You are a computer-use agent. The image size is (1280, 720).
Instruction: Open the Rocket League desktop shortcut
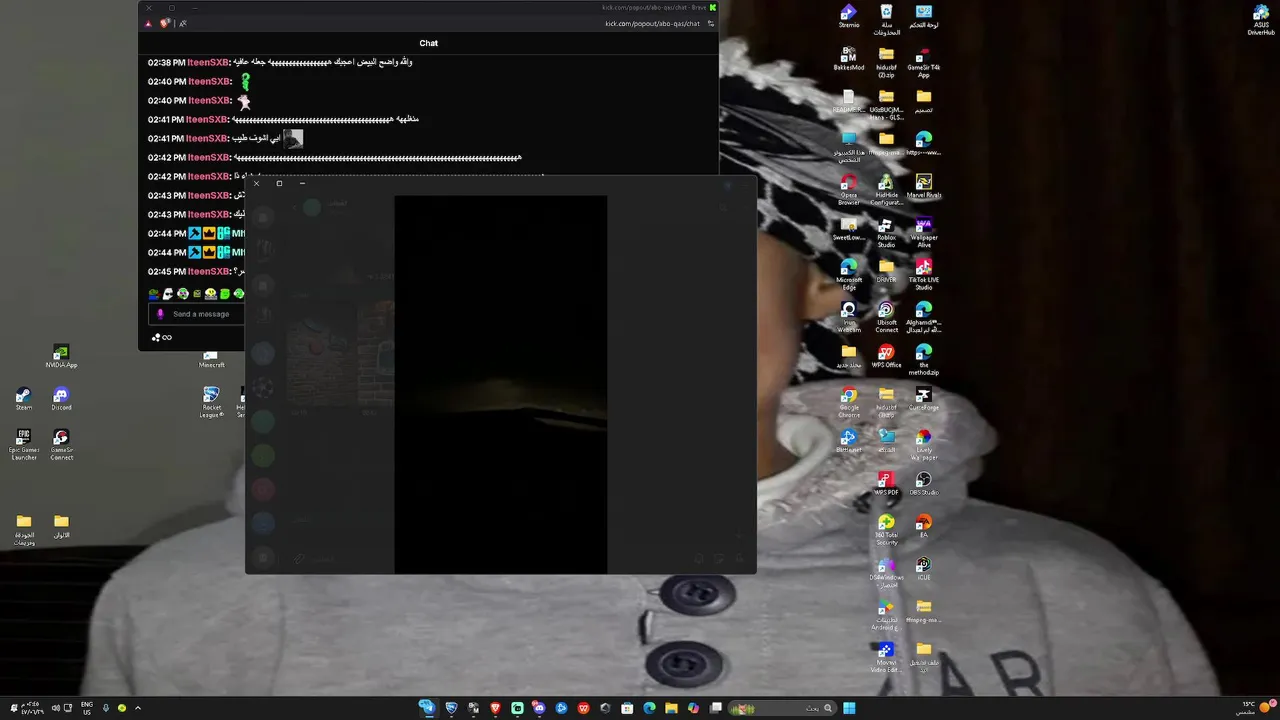[211, 402]
